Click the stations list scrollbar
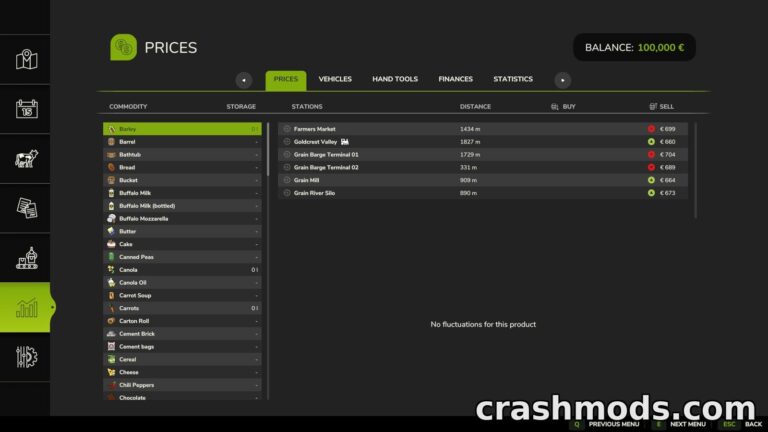 pyautogui.click(x=695, y=170)
